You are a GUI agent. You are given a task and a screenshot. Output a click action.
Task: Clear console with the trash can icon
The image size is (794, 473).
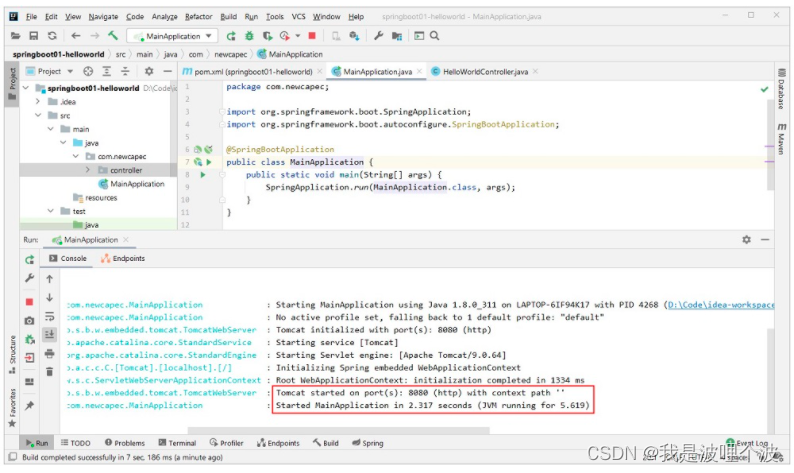pyautogui.click(x=49, y=372)
